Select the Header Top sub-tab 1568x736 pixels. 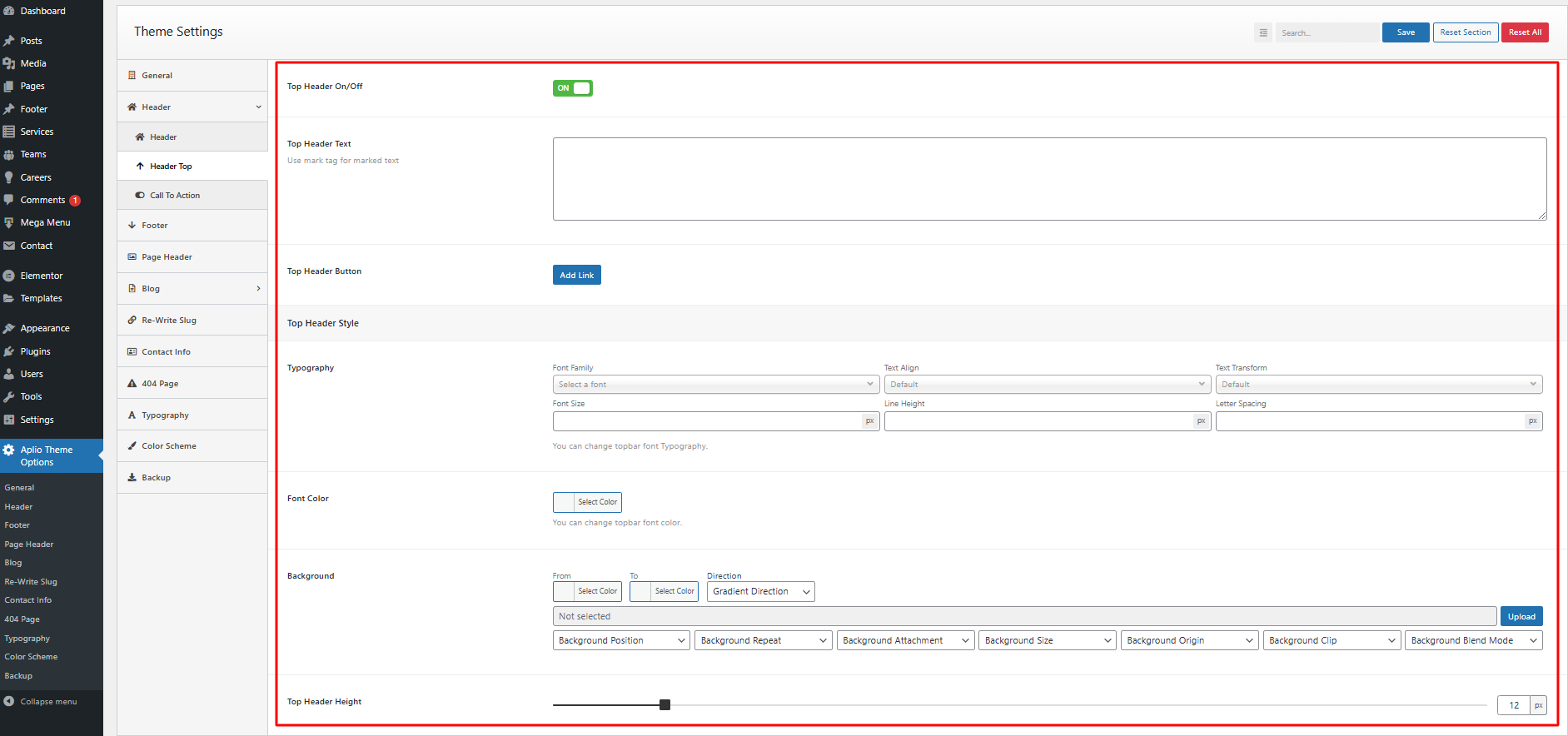click(192, 166)
